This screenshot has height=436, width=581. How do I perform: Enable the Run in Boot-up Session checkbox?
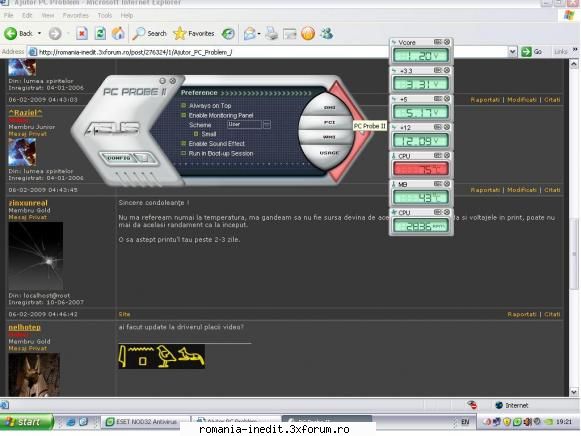click(x=183, y=153)
